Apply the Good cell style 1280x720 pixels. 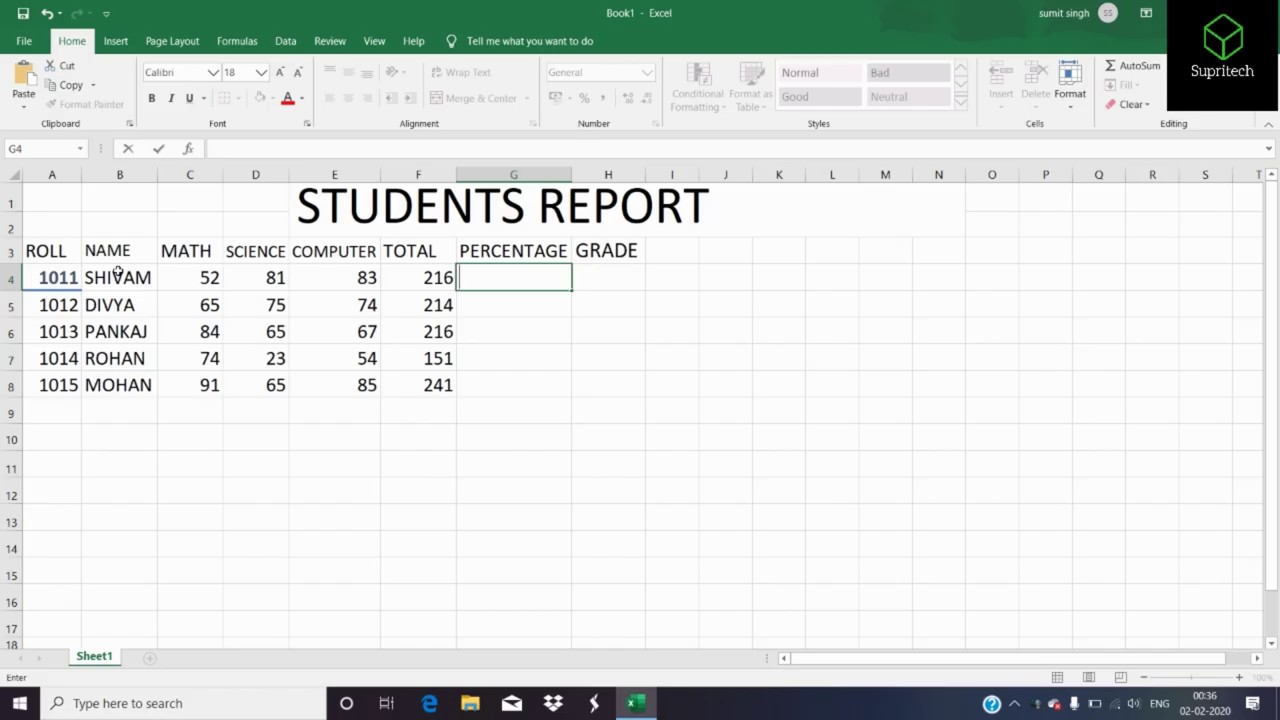[x=820, y=97]
